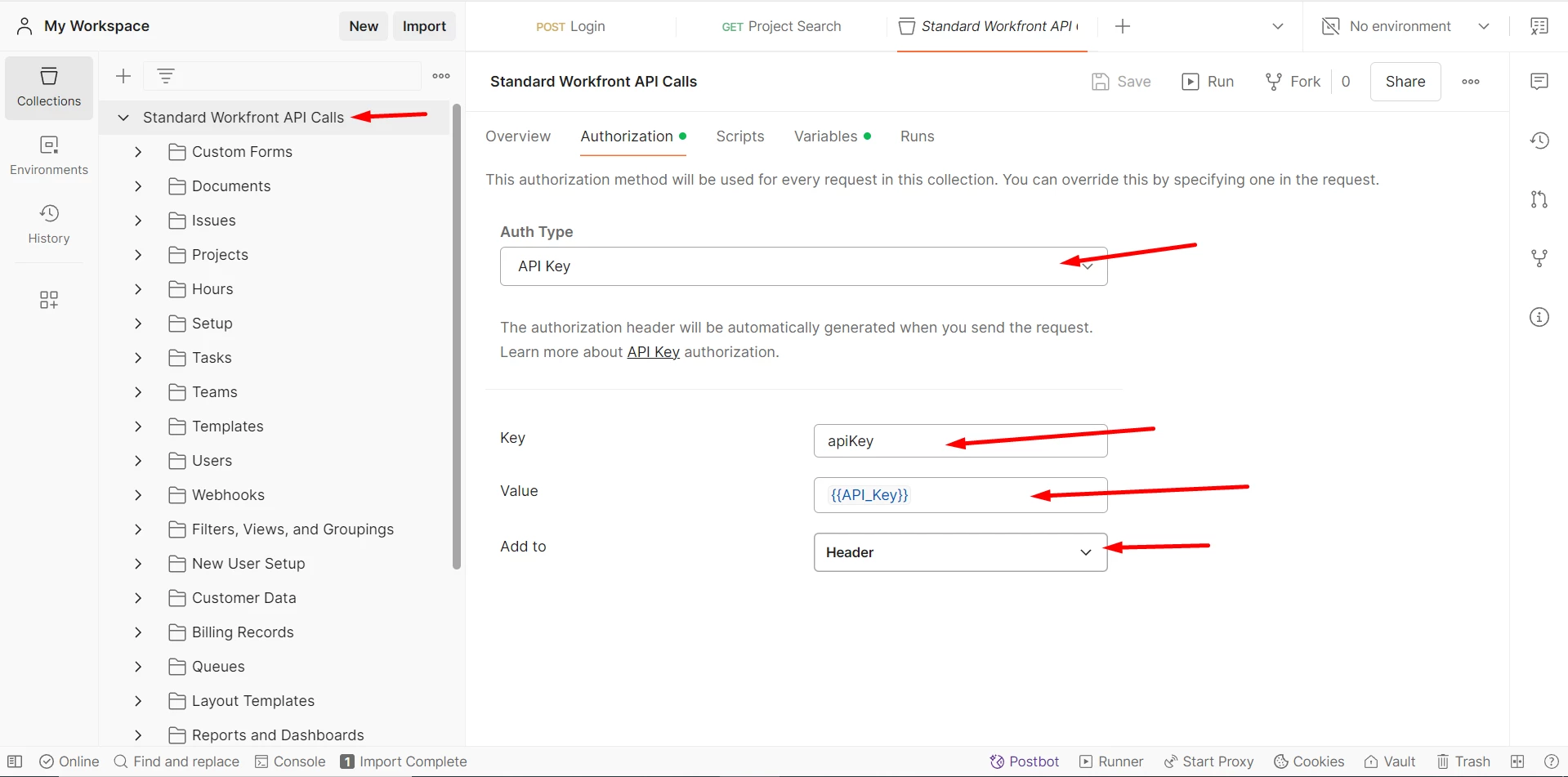Follow the API Key authorization link
This screenshot has width=1568, height=777.
pyautogui.click(x=653, y=352)
